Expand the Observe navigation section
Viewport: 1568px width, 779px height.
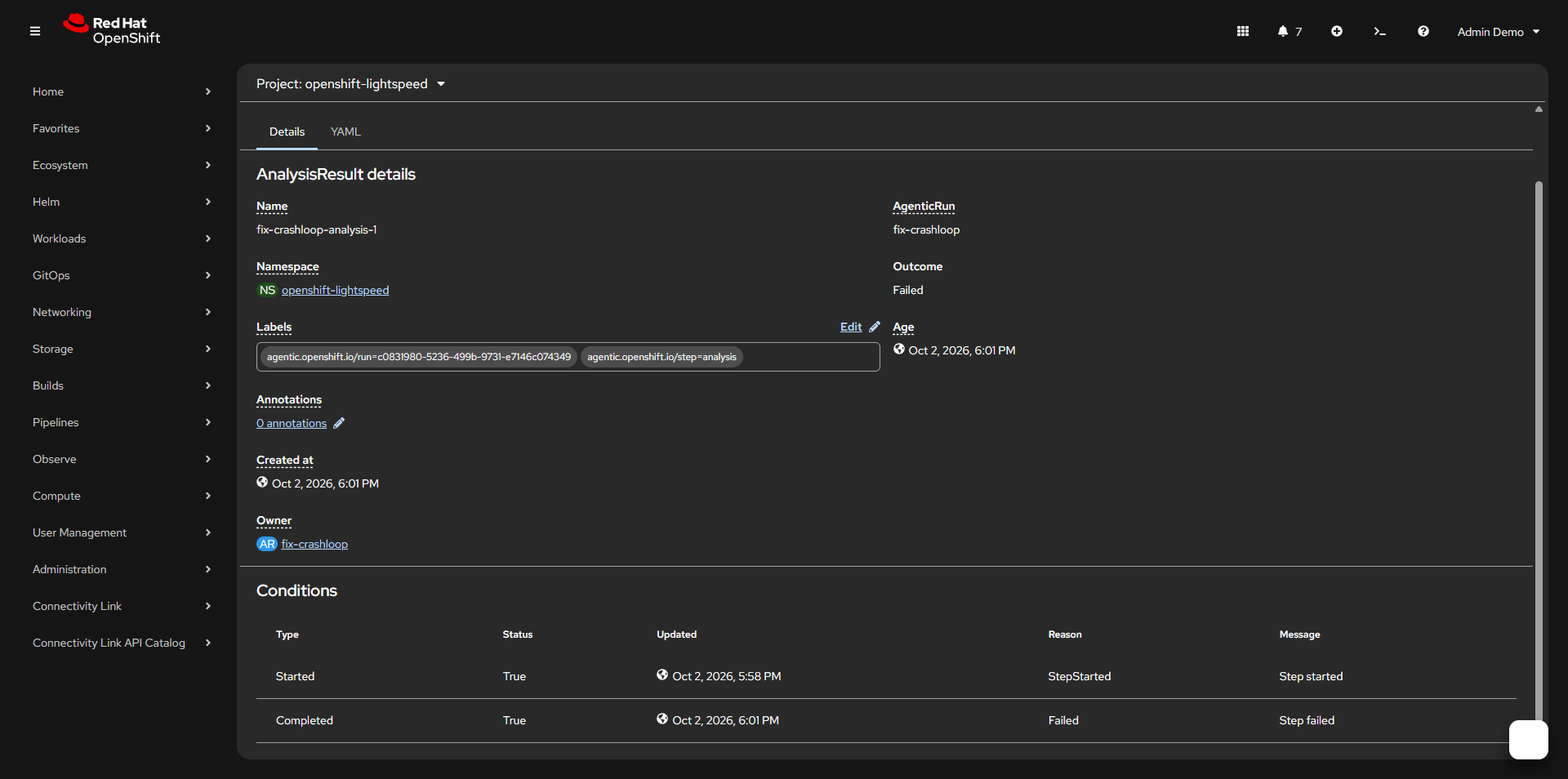click(122, 459)
